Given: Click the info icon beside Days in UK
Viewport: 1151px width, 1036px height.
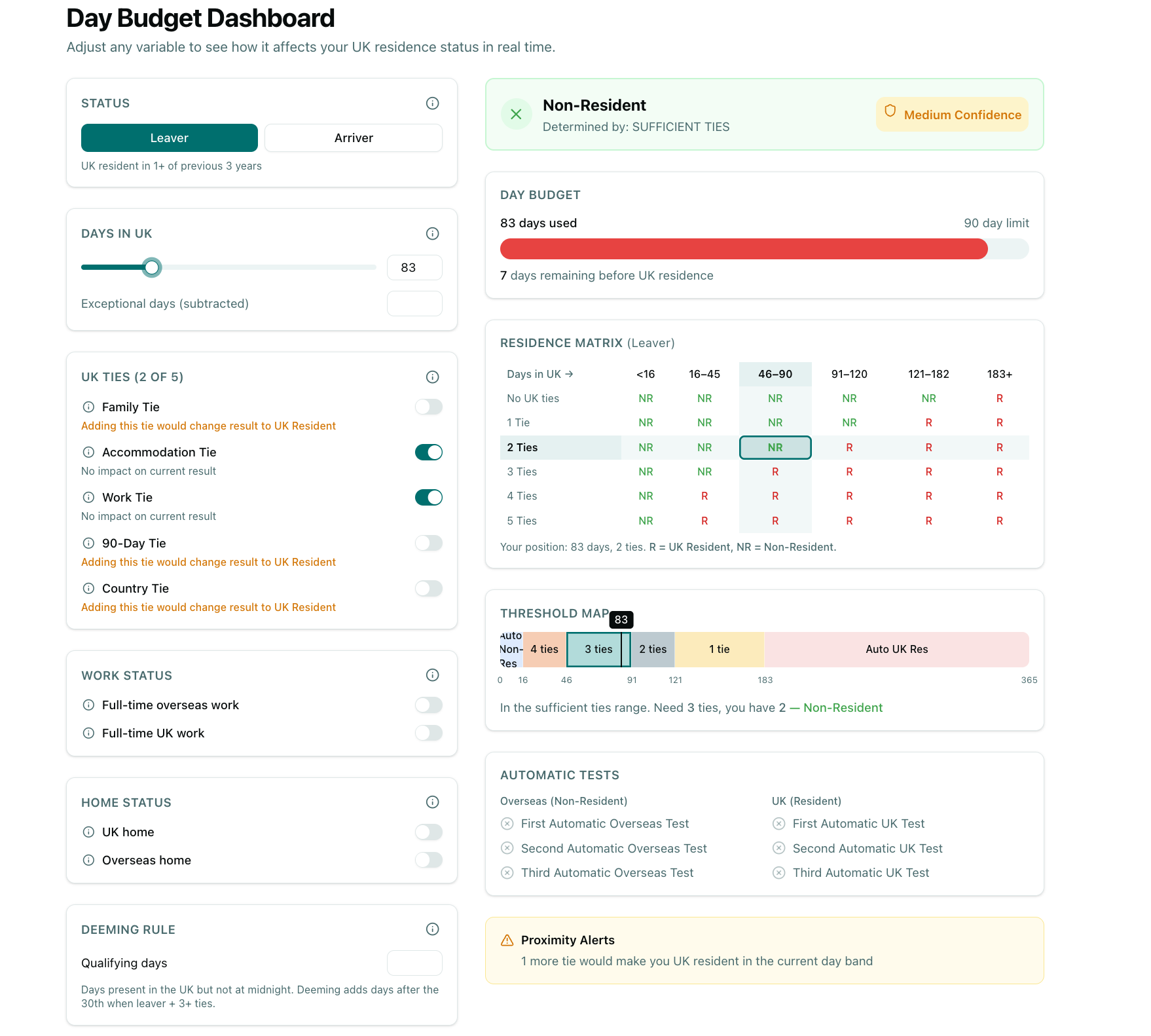Looking at the screenshot, I should (432, 234).
